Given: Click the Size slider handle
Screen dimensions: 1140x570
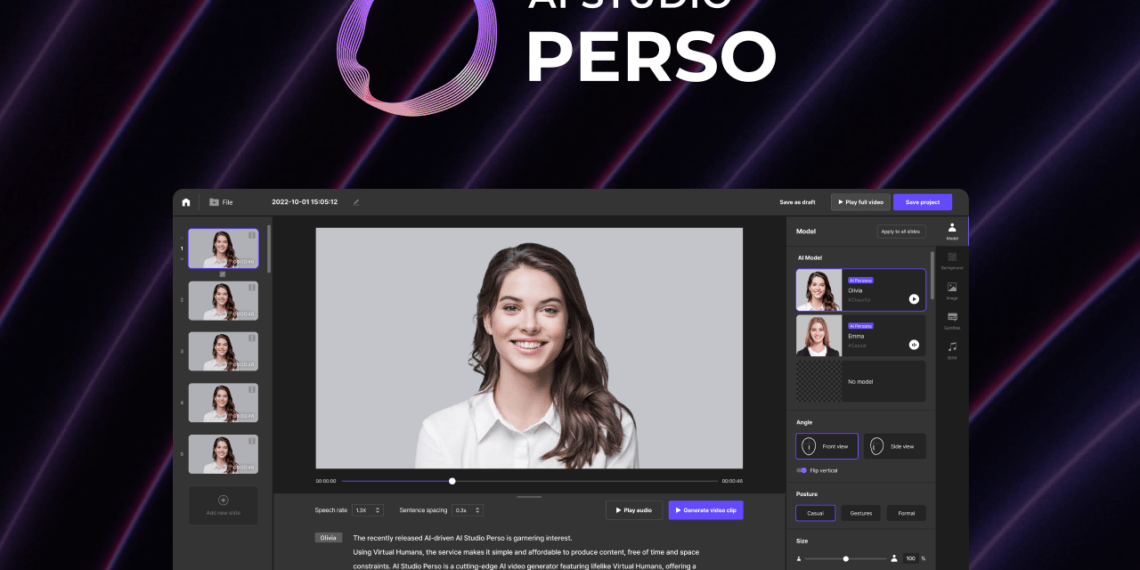Looking at the screenshot, I should pos(846,558).
